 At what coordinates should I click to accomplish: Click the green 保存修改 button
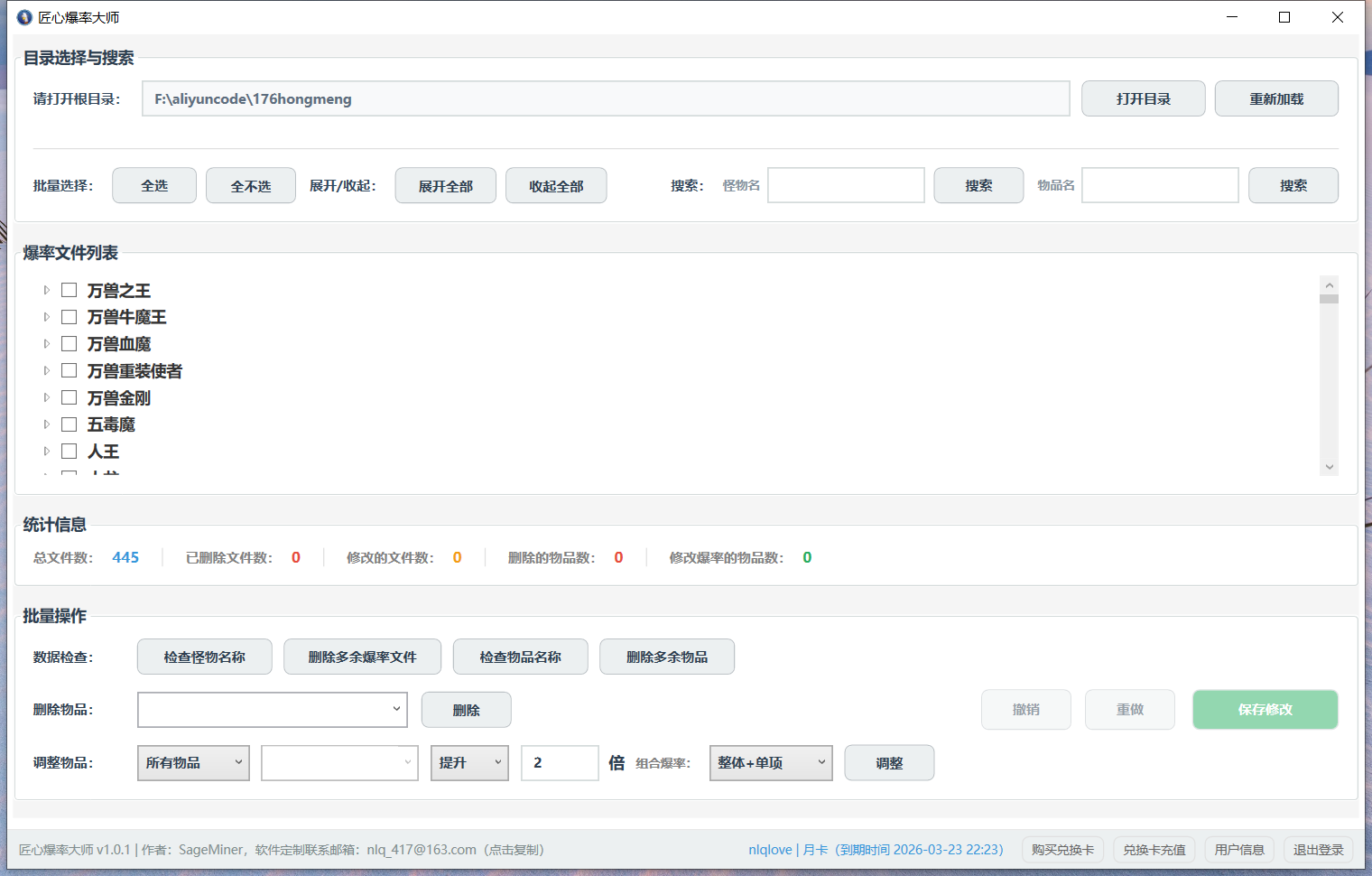[1265, 710]
